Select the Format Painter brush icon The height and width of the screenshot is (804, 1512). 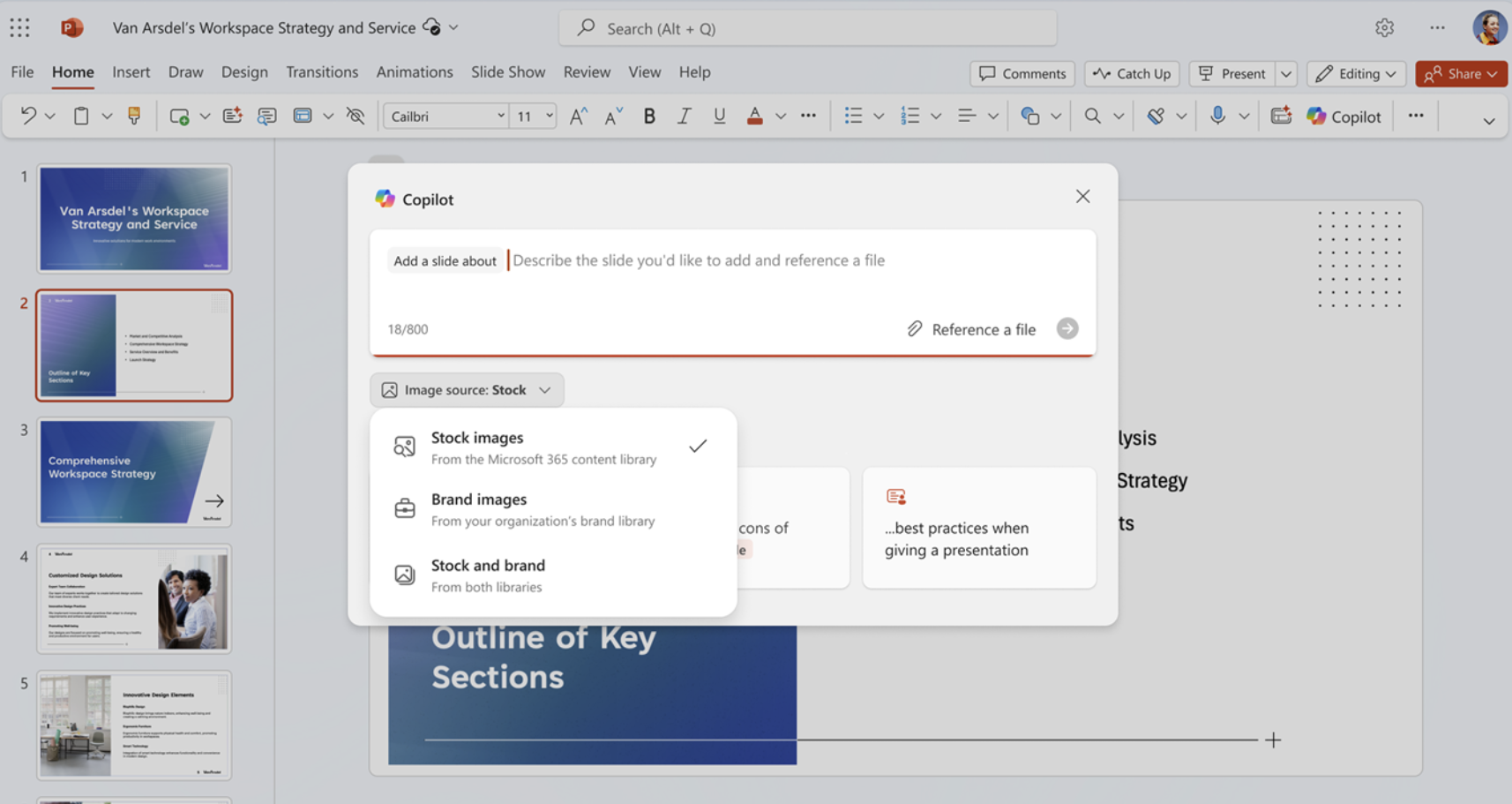coord(134,116)
